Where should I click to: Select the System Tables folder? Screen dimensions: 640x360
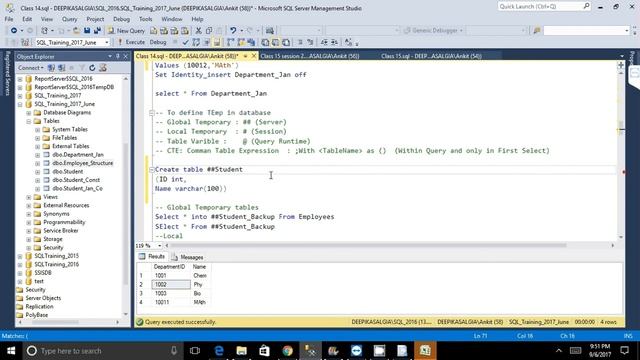pos(70,129)
